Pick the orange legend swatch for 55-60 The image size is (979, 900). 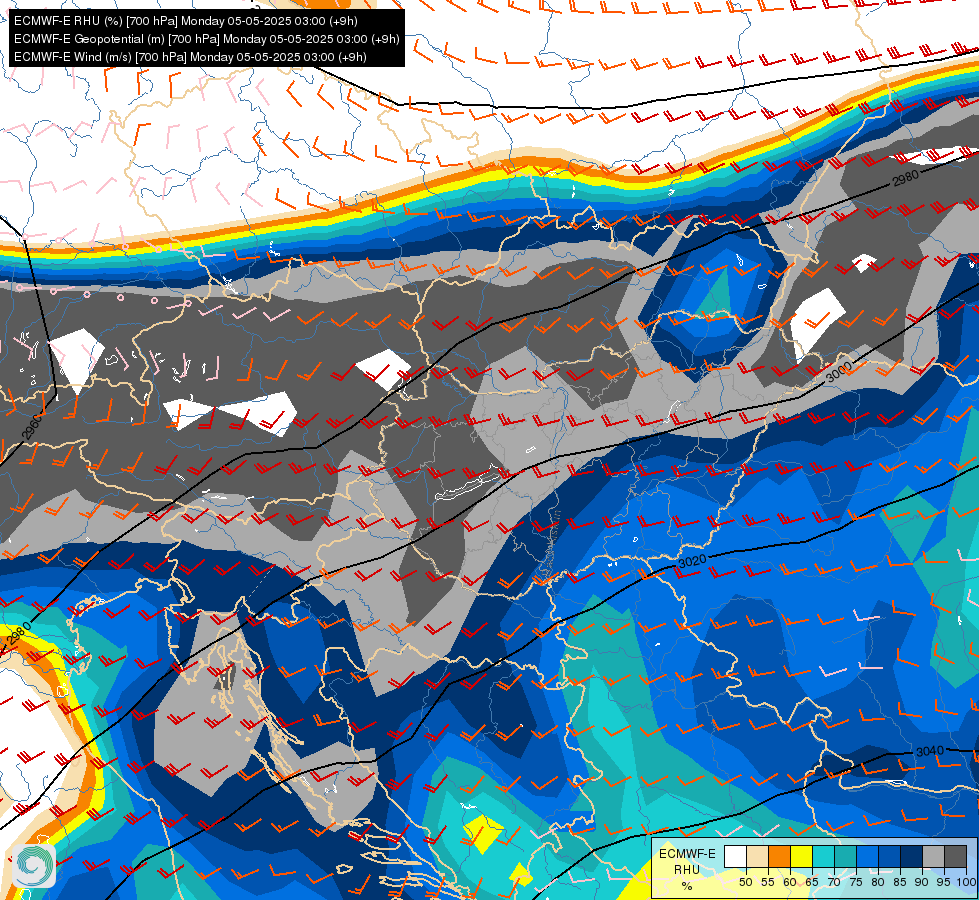click(779, 856)
